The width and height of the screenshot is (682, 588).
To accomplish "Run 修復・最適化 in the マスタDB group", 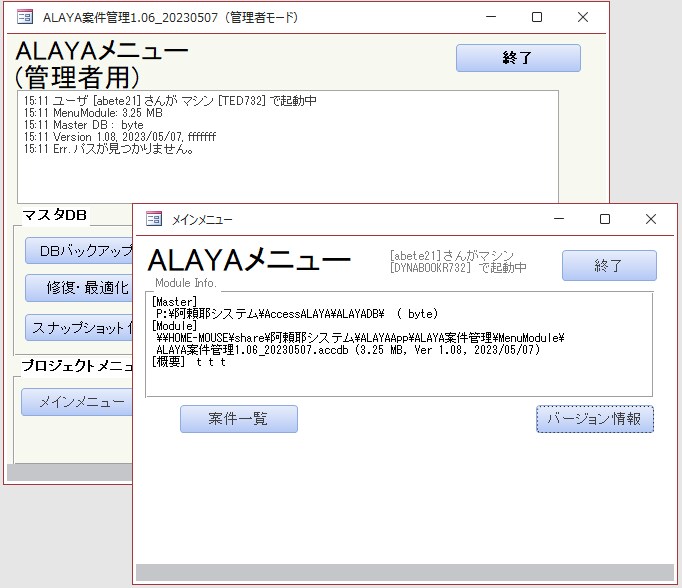I will pyautogui.click(x=79, y=287).
